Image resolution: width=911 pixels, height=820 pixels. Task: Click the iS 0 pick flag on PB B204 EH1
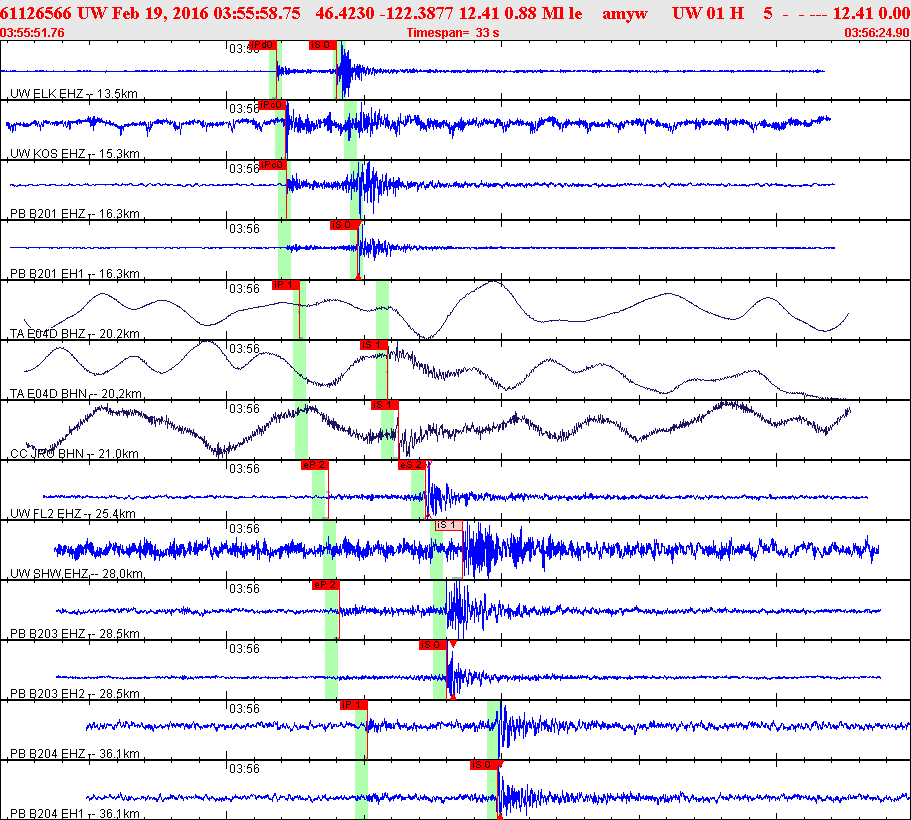coord(484,765)
